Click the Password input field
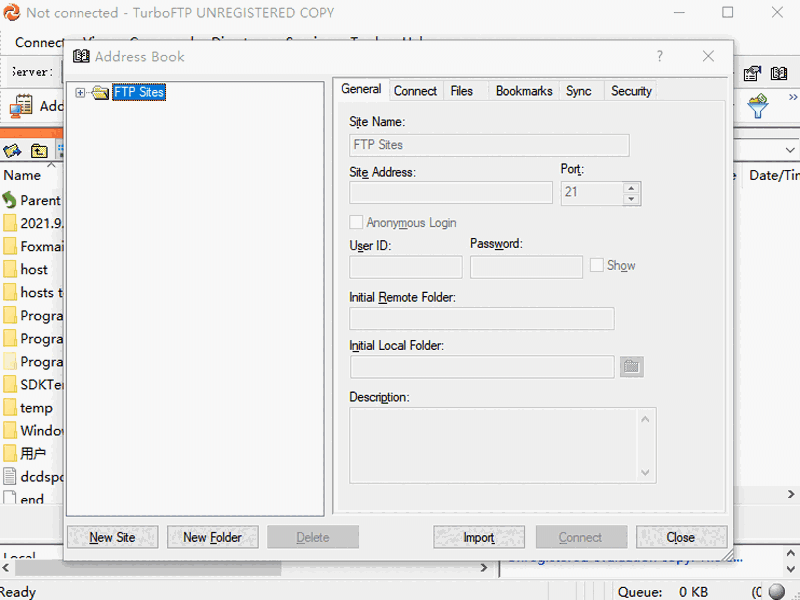The height and width of the screenshot is (600, 800). pos(527,267)
